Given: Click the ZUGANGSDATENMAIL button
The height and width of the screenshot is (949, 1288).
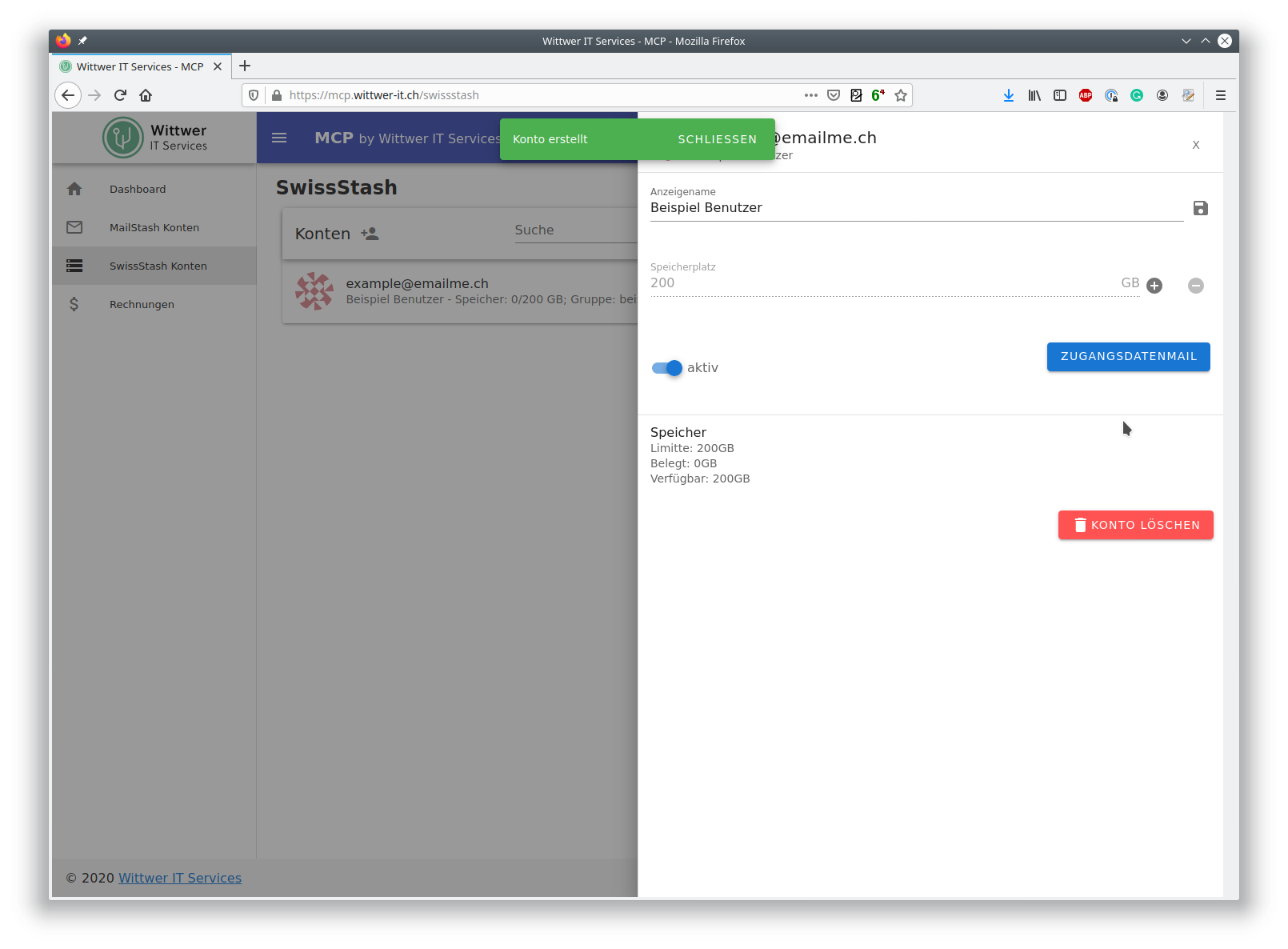Looking at the screenshot, I should [1128, 357].
